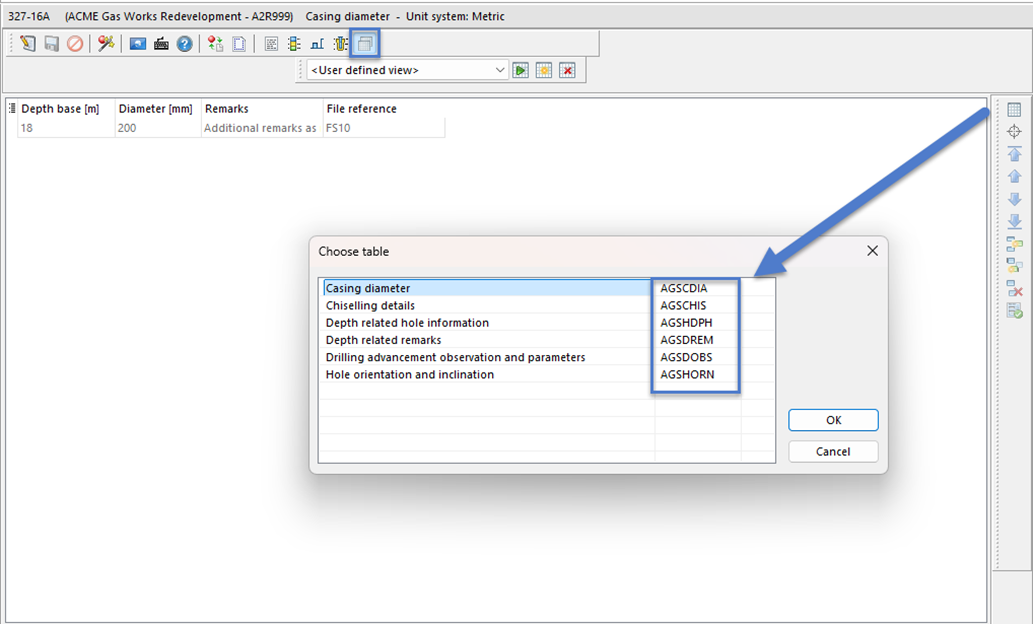Open help with the blue question mark

pyautogui.click(x=185, y=44)
